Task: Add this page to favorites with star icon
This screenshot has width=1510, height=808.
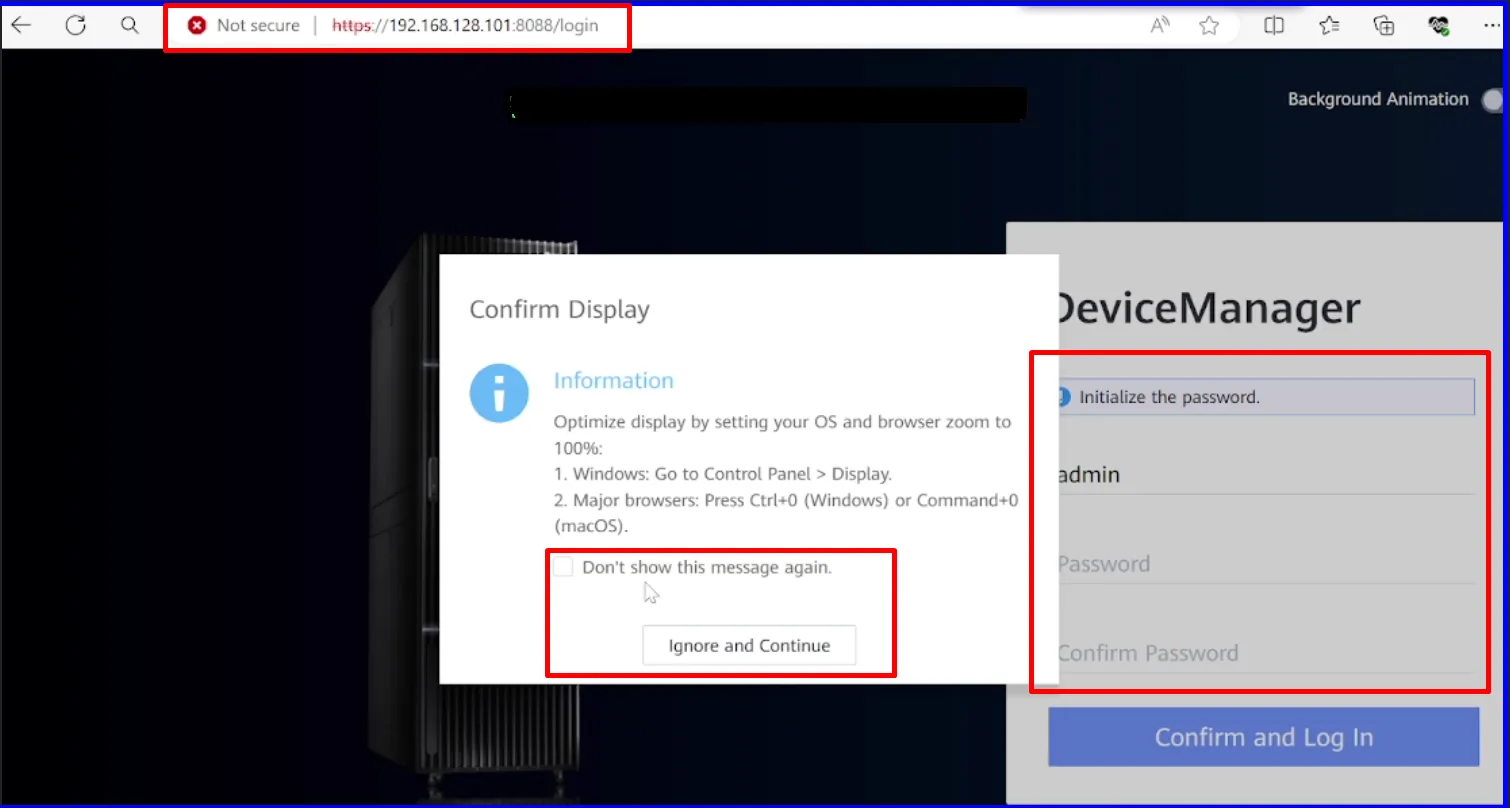Action: coord(1209,26)
